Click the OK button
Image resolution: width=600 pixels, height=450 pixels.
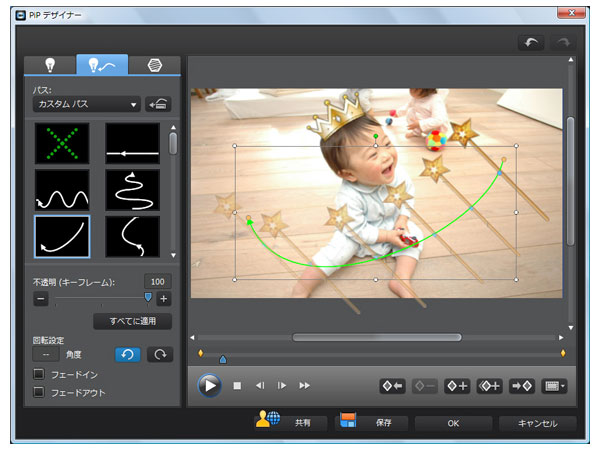click(x=453, y=423)
